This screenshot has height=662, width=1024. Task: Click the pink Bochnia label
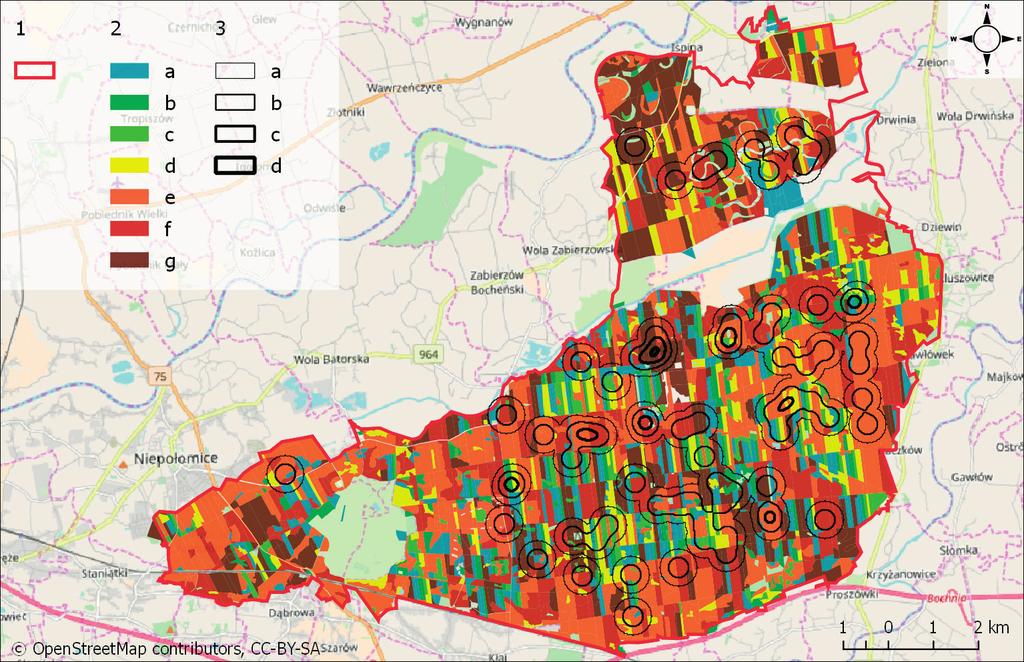click(x=946, y=597)
